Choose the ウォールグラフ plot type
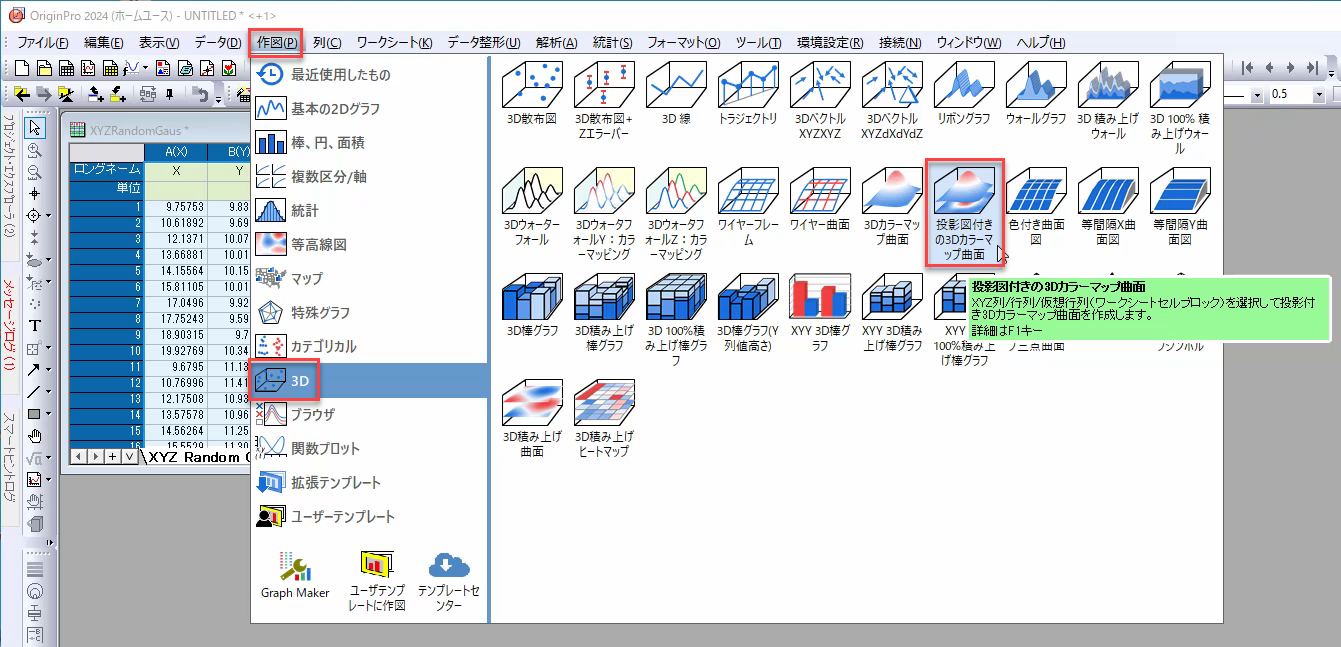Screen dimensions: 1341x647 point(1036,92)
